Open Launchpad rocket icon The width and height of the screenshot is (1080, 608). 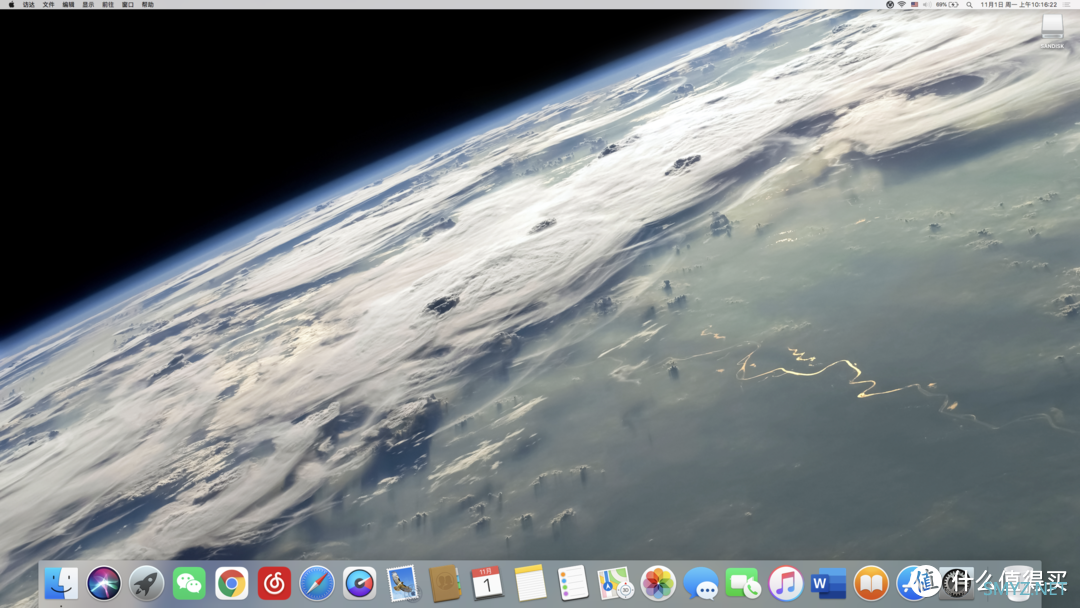coord(146,584)
